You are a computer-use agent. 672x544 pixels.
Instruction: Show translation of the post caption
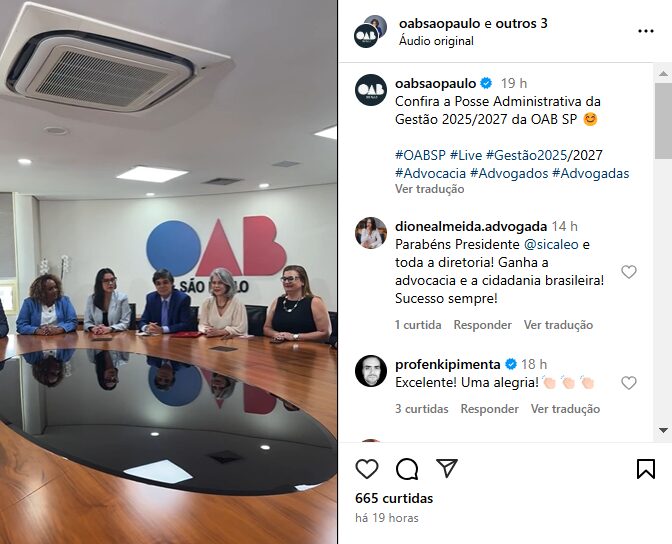[429, 189]
